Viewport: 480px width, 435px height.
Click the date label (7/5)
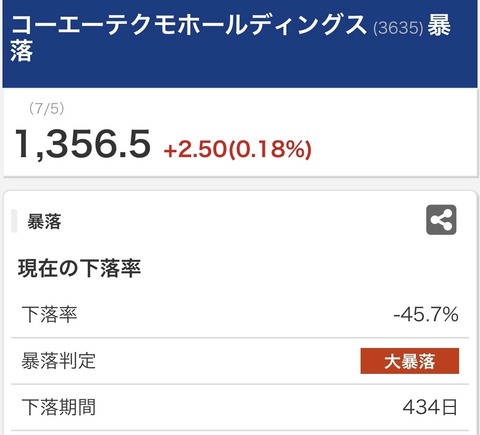point(46,109)
